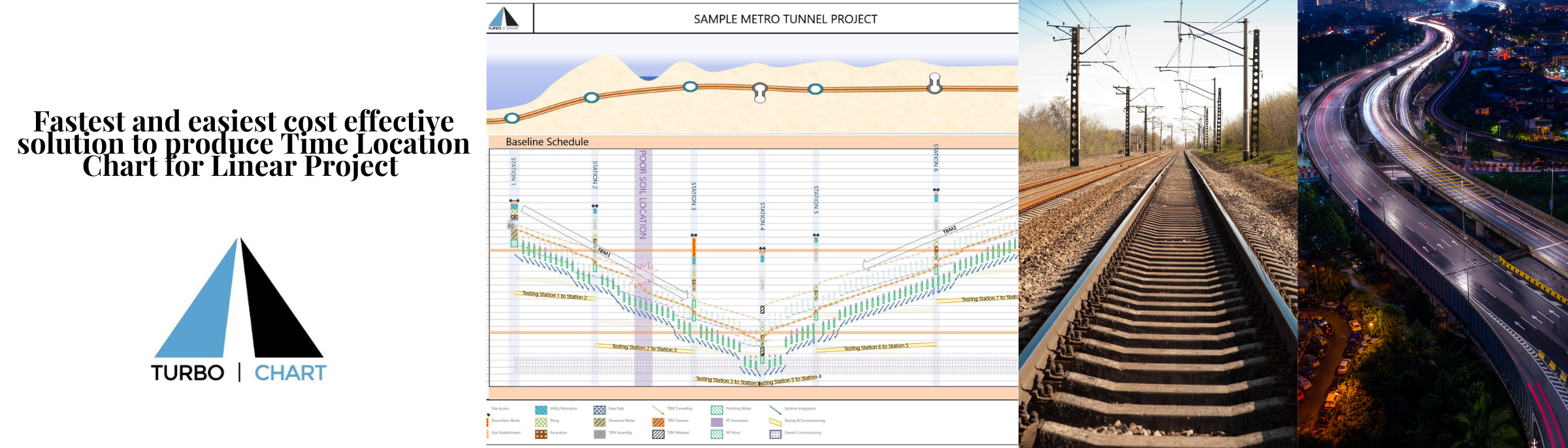Click the 'Site Establishment' legend label

coord(506,432)
